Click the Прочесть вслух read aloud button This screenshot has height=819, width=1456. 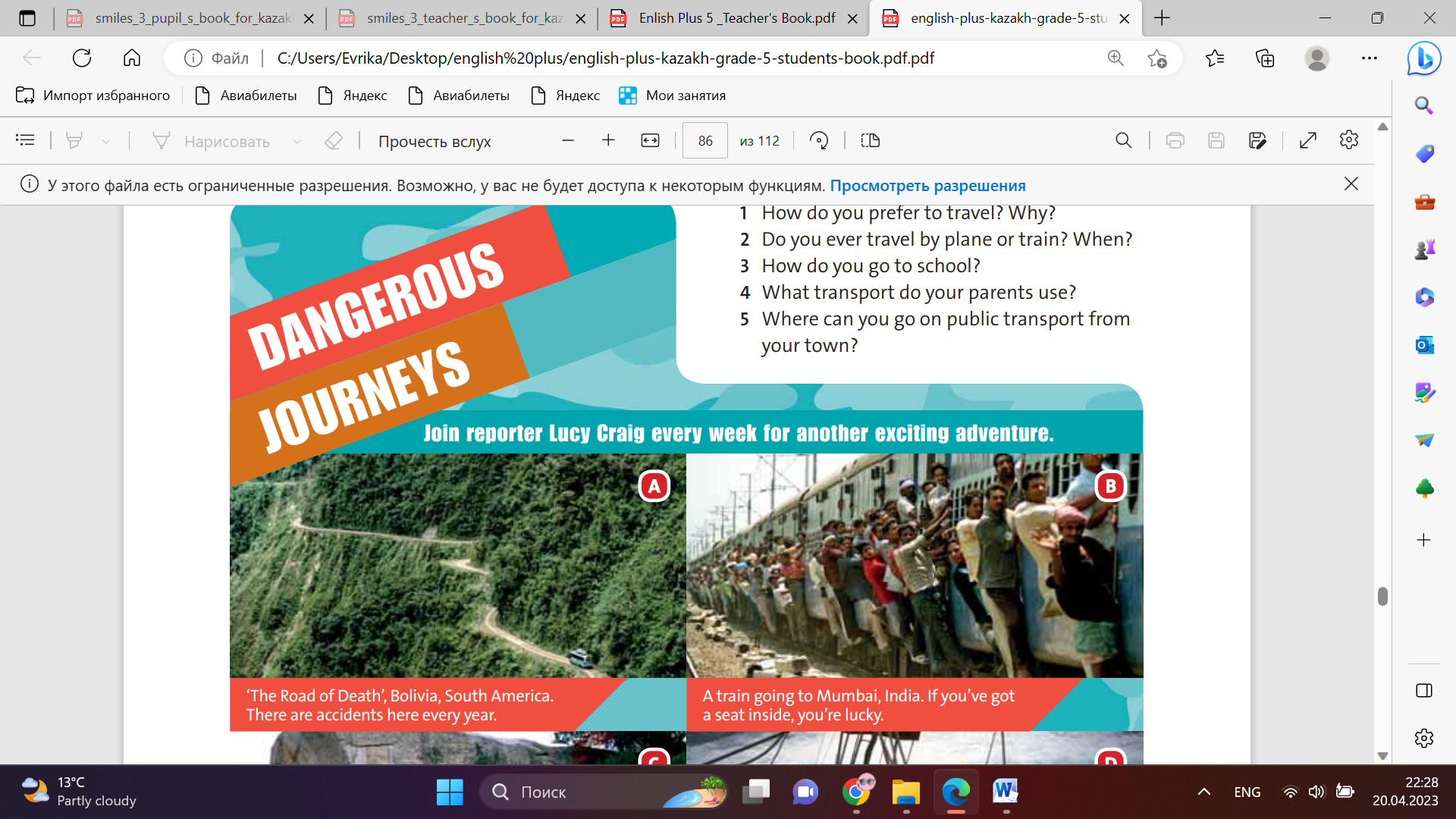(435, 141)
